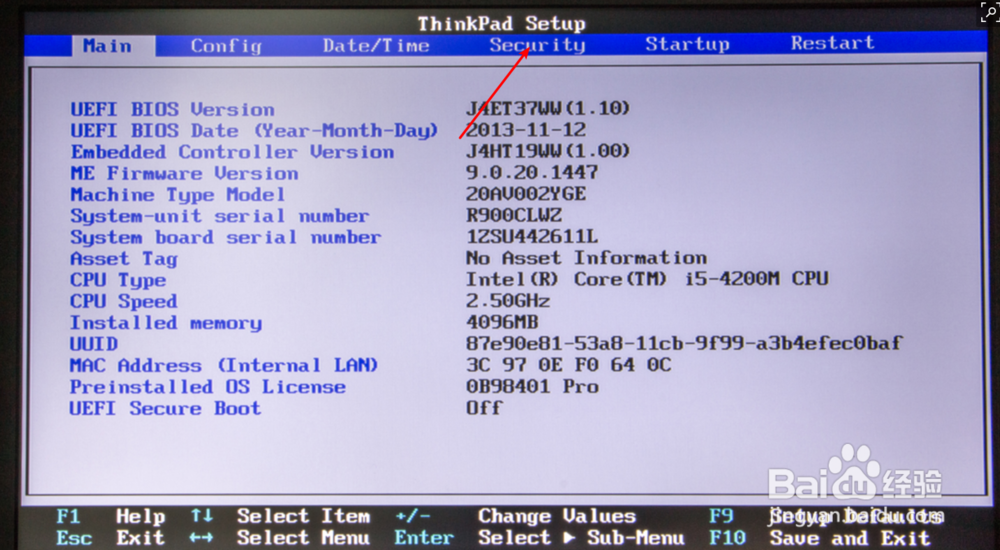Image resolution: width=1000 pixels, height=550 pixels.
Task: Open the Restart tab
Action: tap(832, 43)
